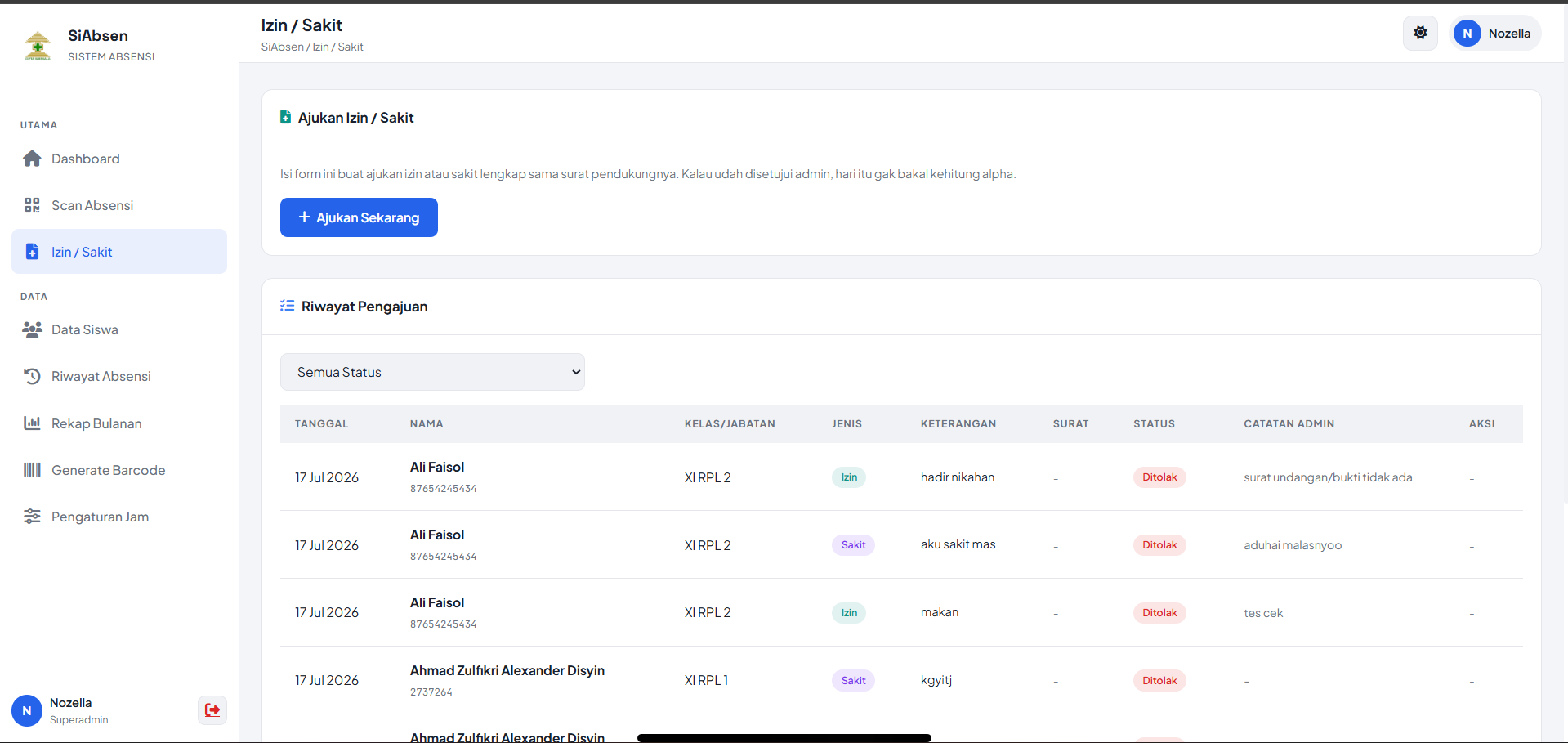
Task: Click the Dashboard home icon
Action: [x=32, y=159]
